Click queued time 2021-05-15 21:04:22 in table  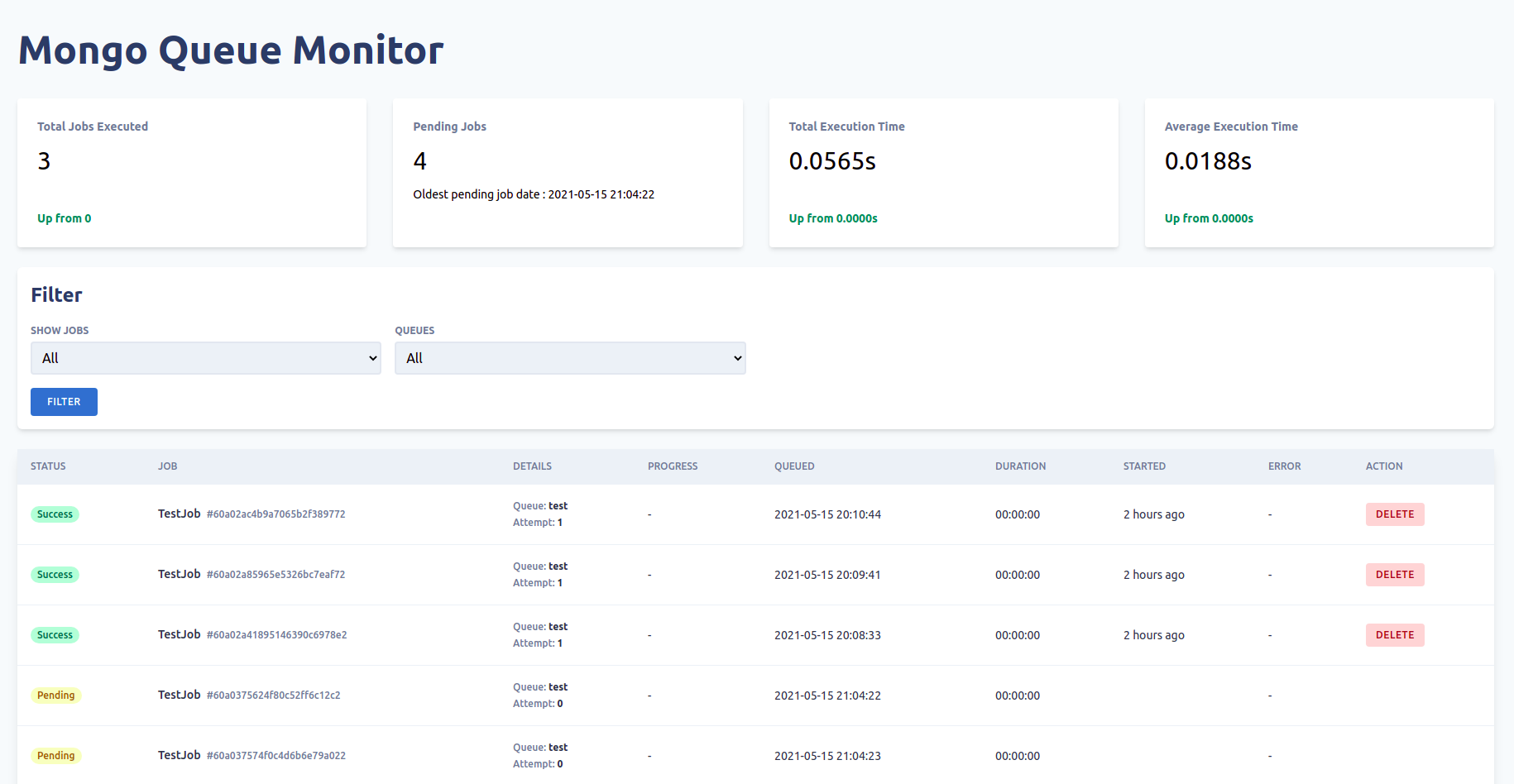click(x=827, y=696)
